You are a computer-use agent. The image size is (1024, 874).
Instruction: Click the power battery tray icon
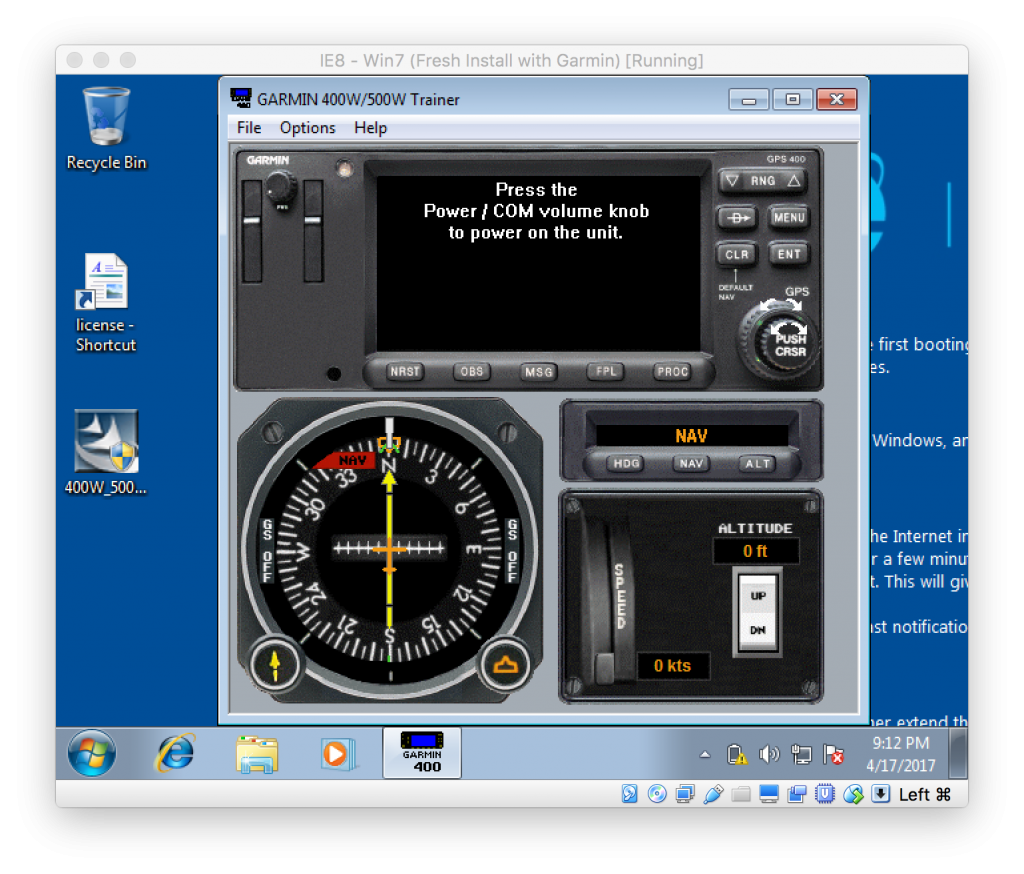(737, 754)
